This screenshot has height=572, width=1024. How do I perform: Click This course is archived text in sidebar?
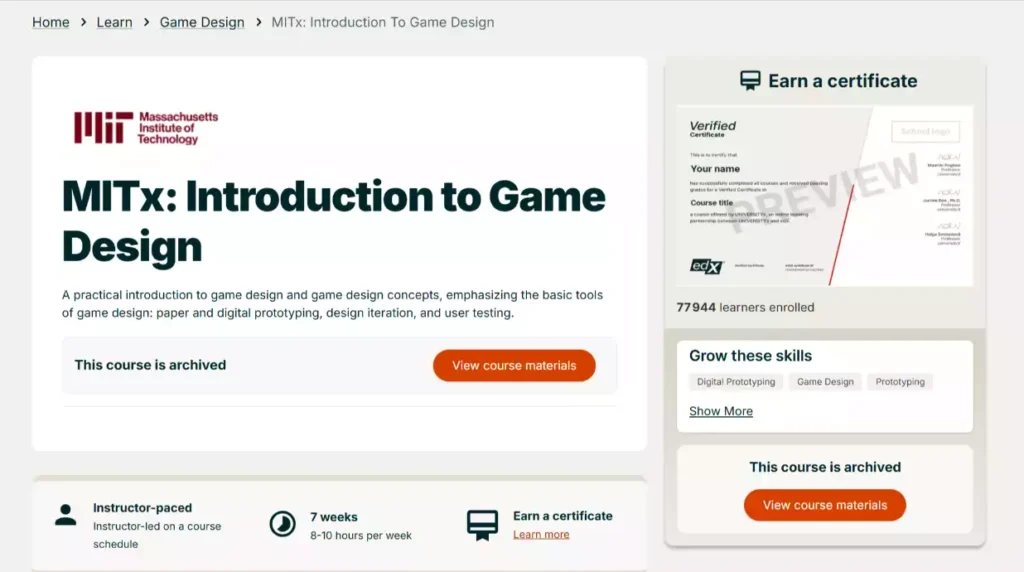point(825,467)
